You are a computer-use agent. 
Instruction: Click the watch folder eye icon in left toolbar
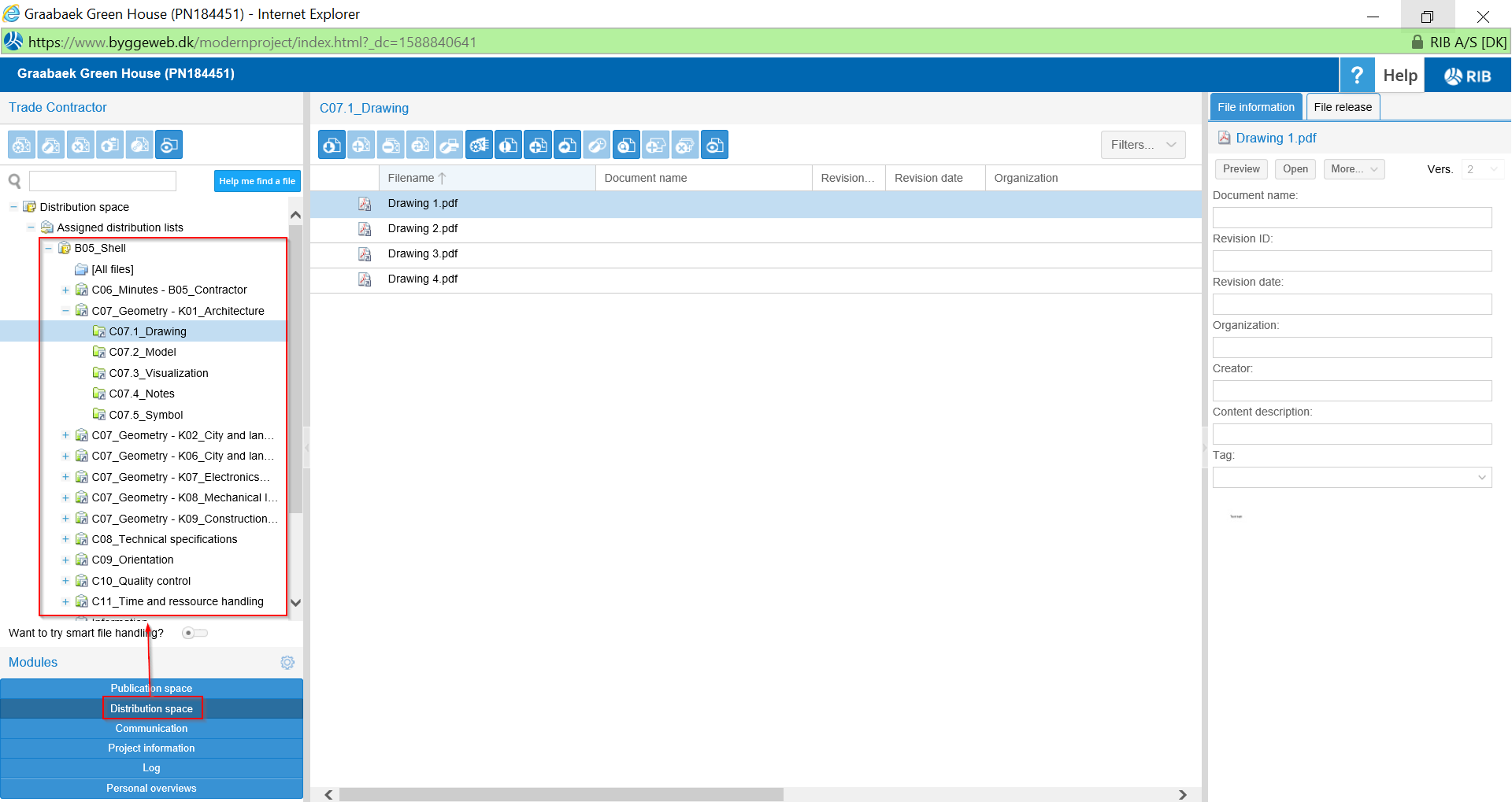[x=169, y=145]
